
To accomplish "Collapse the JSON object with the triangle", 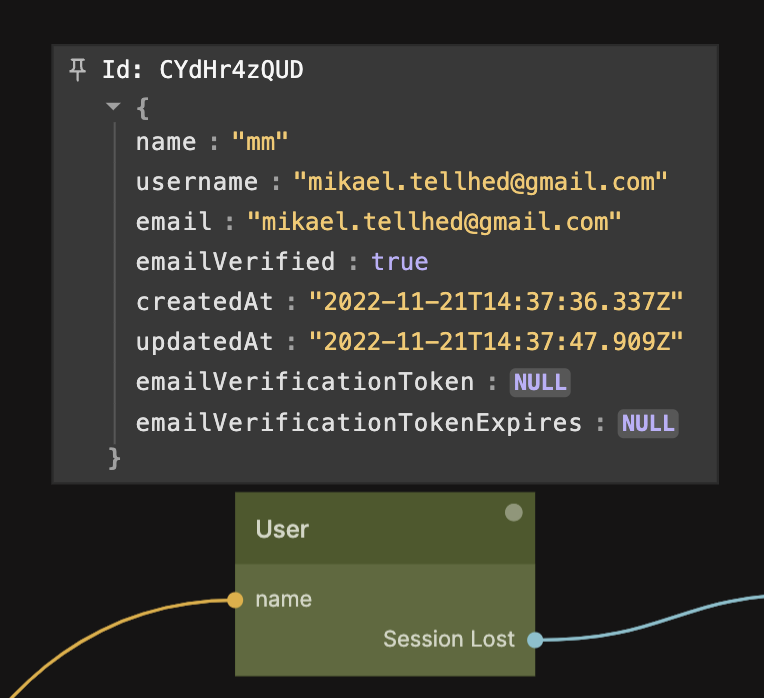I will 113,106.
